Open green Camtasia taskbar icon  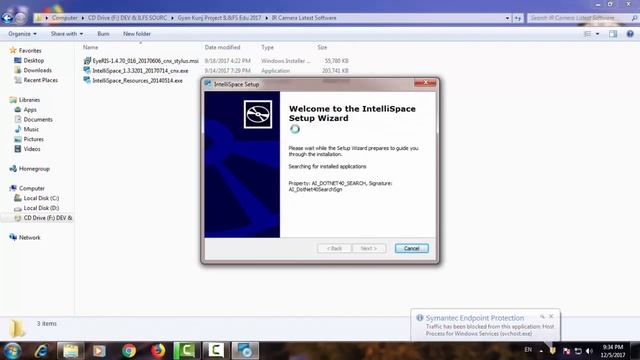(x=187, y=351)
